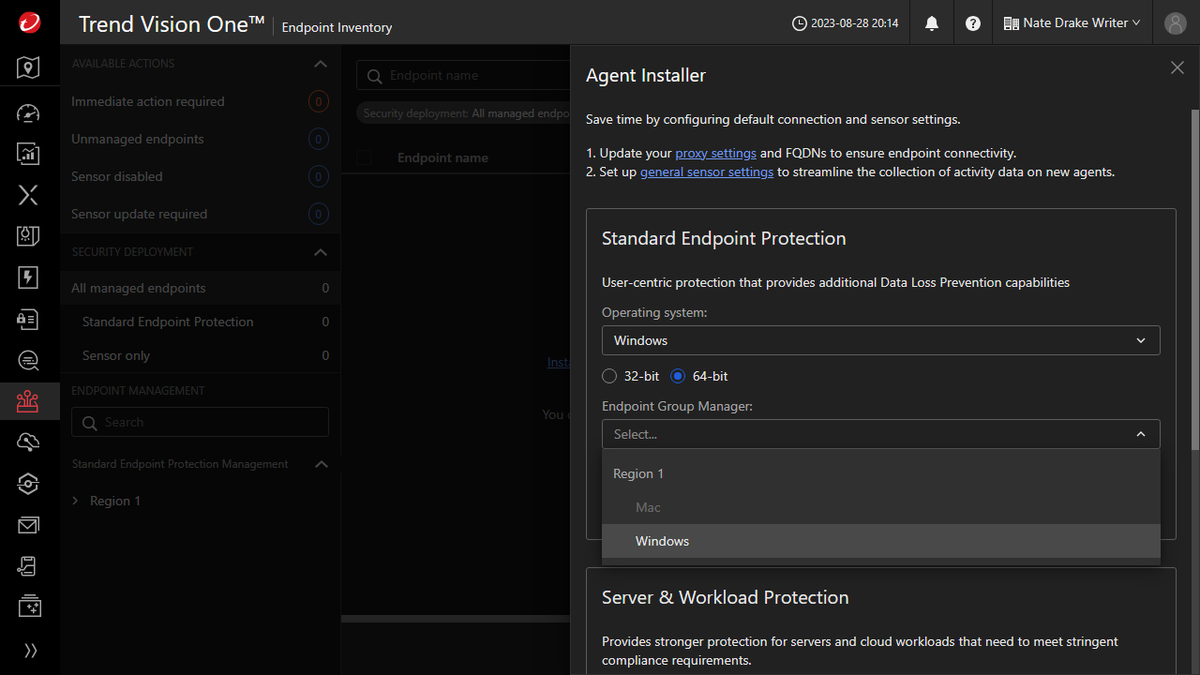Expand sidebar with double-chevron icon

tap(29, 650)
